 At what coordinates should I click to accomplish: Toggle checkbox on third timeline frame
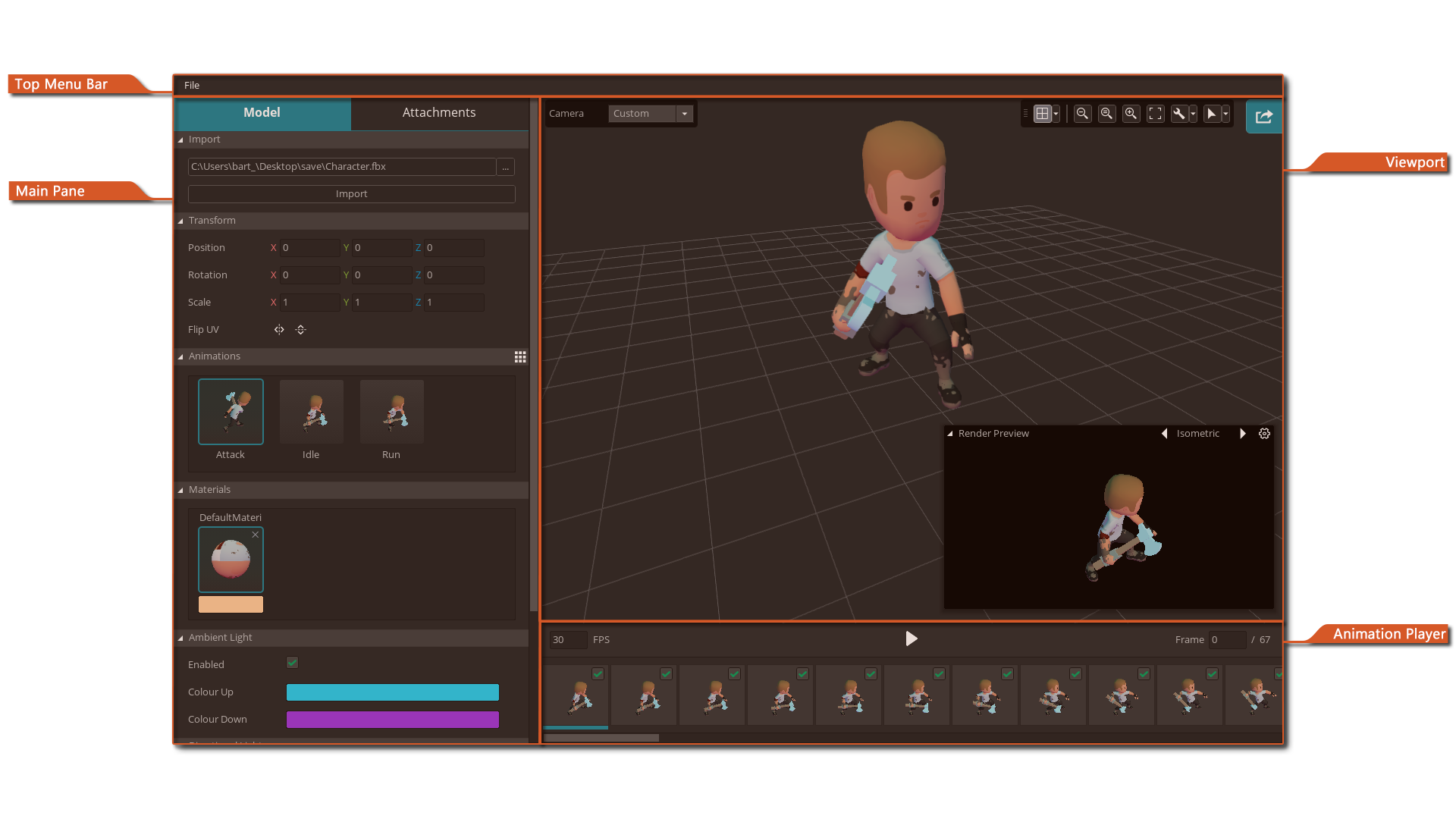point(734,673)
